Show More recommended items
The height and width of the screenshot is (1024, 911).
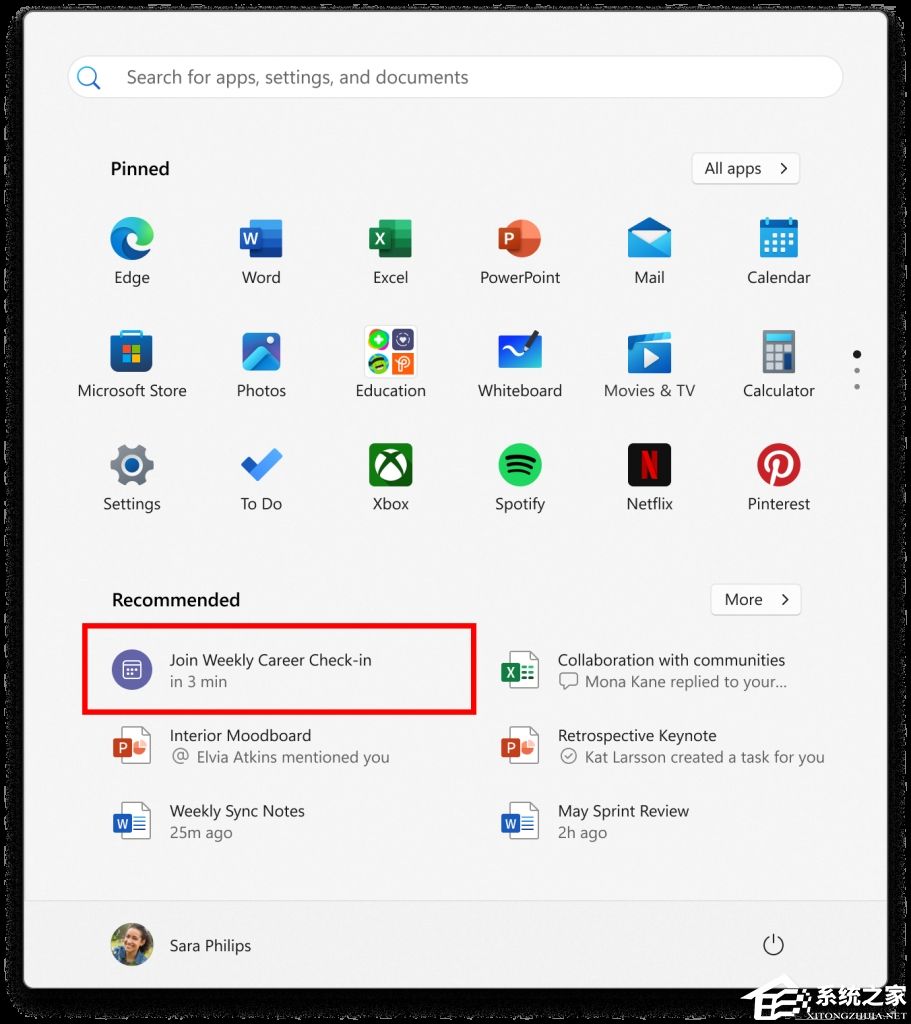tap(755, 600)
